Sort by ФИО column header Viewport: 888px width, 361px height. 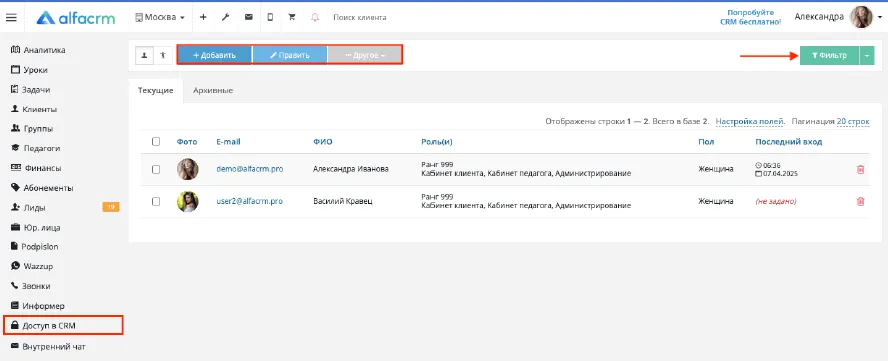[322, 142]
